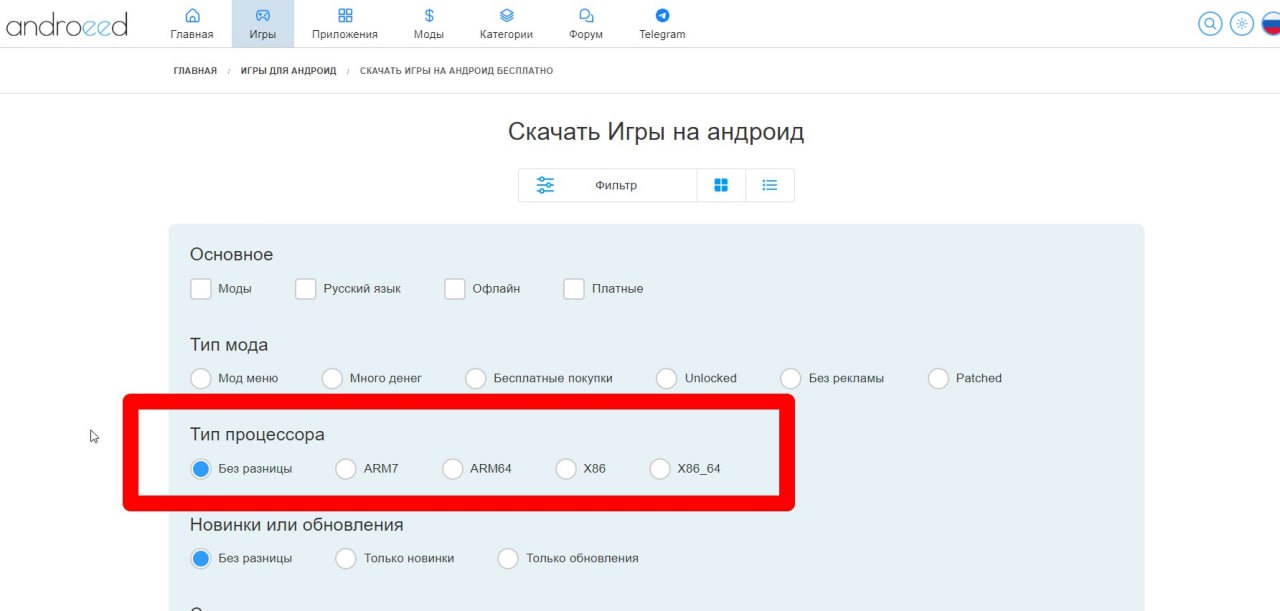Viewport: 1280px width, 611px height.
Task: Select the Мод меню mod type
Action: tap(201, 379)
